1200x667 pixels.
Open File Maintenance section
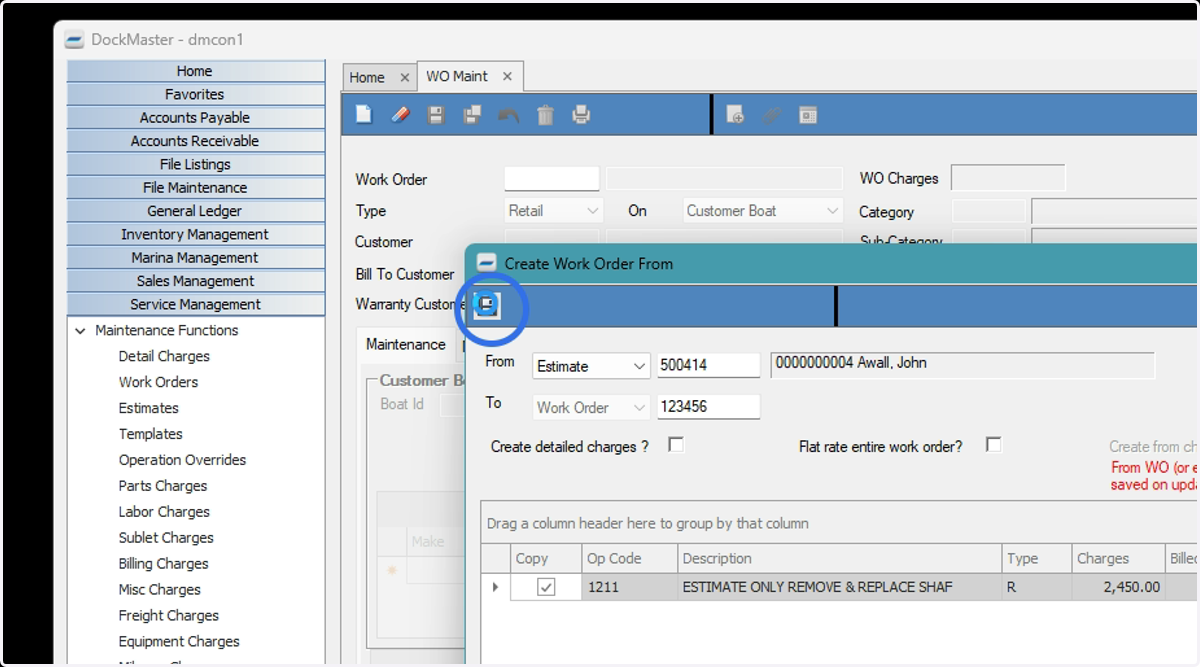pos(195,187)
